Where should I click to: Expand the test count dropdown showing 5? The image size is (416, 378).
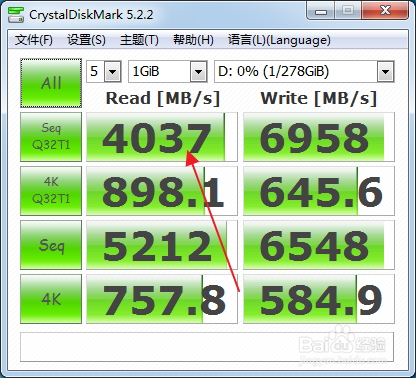point(112,71)
